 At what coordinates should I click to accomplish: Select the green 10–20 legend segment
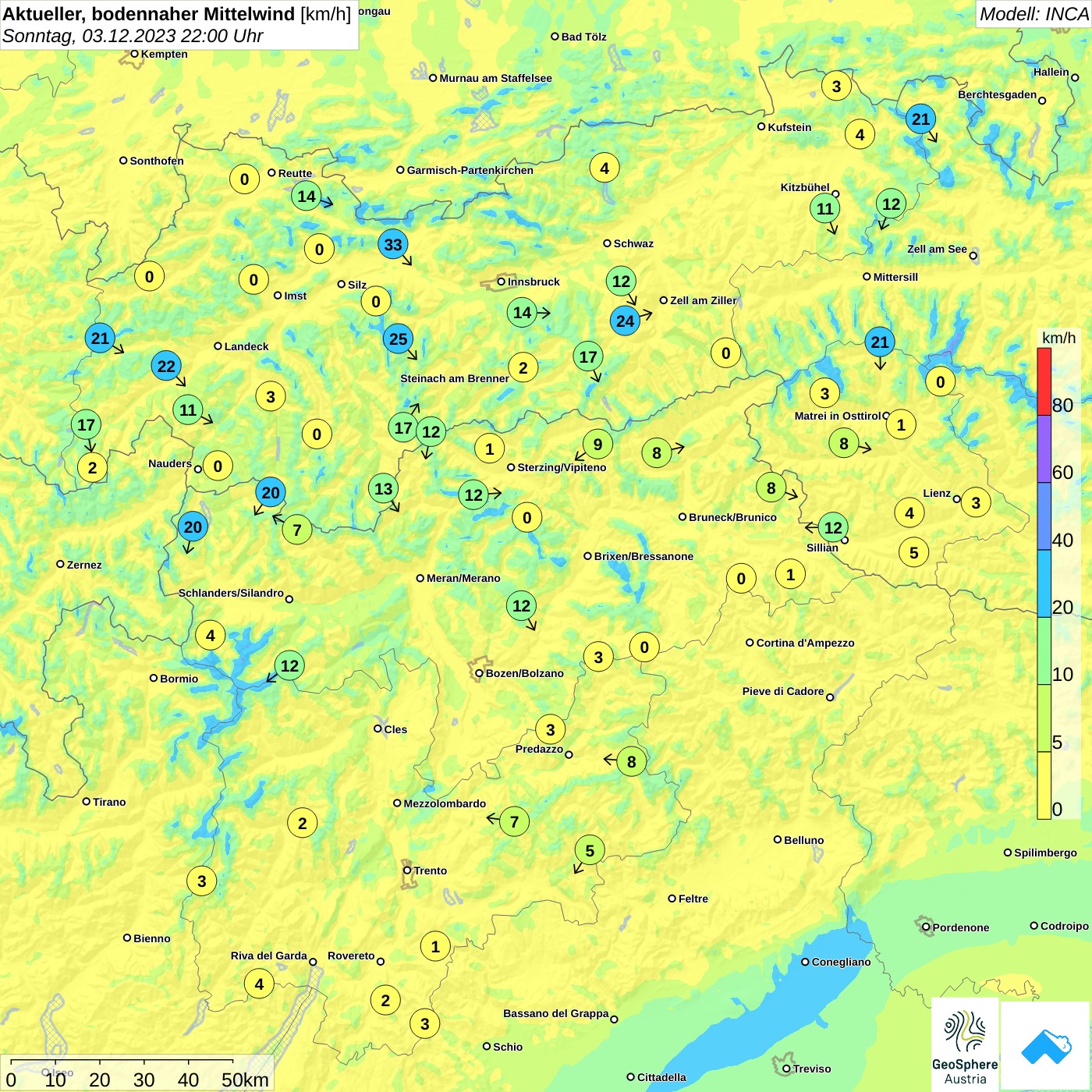1044,651
